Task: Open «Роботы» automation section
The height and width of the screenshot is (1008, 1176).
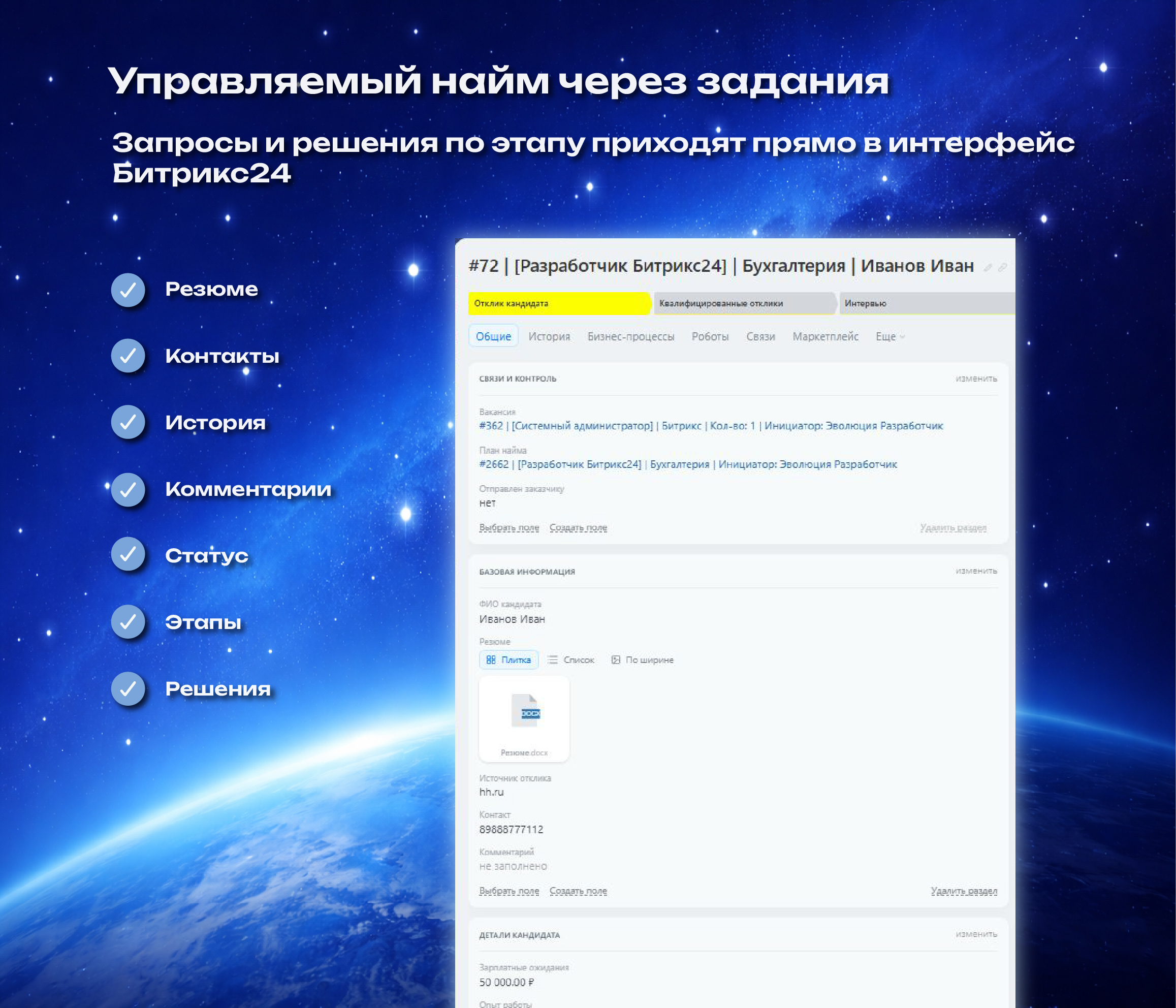Action: point(710,336)
